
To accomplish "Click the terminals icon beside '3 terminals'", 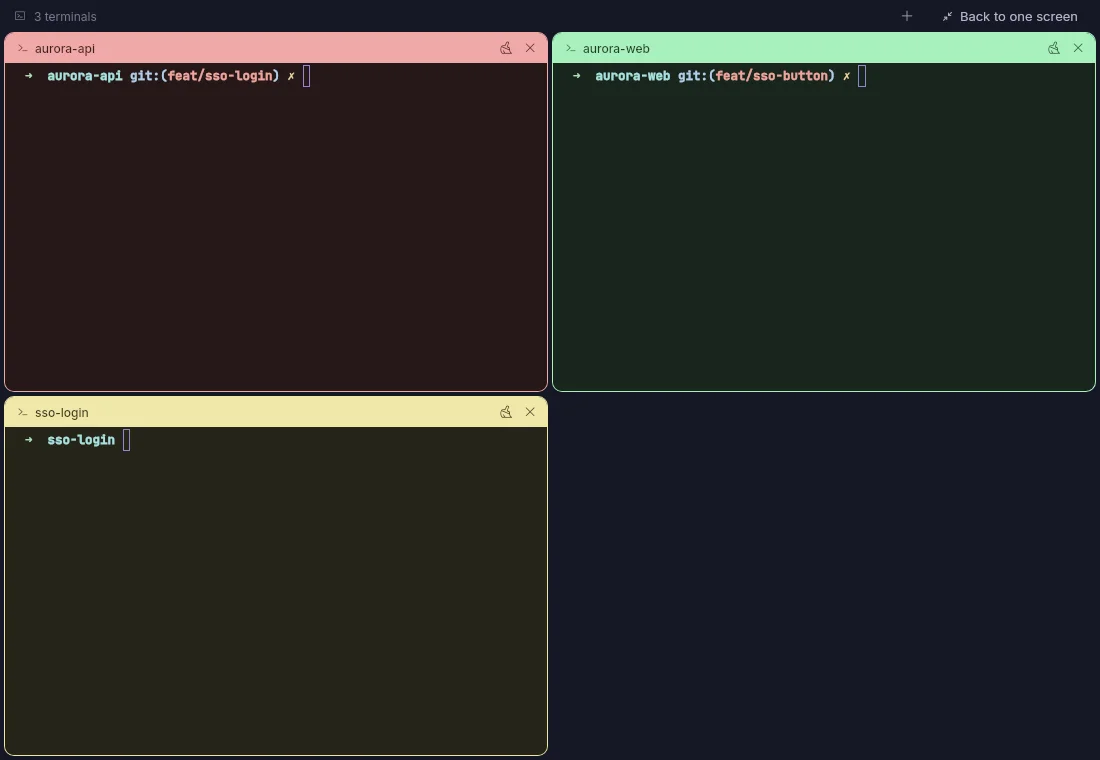I will 20,16.
